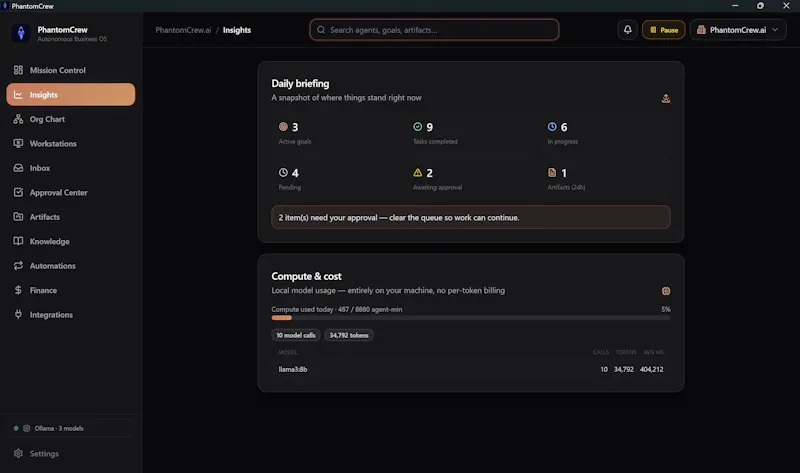Click the 'Awaiting approval' label
Viewport: 800px width, 473px height.
pyautogui.click(x=437, y=187)
